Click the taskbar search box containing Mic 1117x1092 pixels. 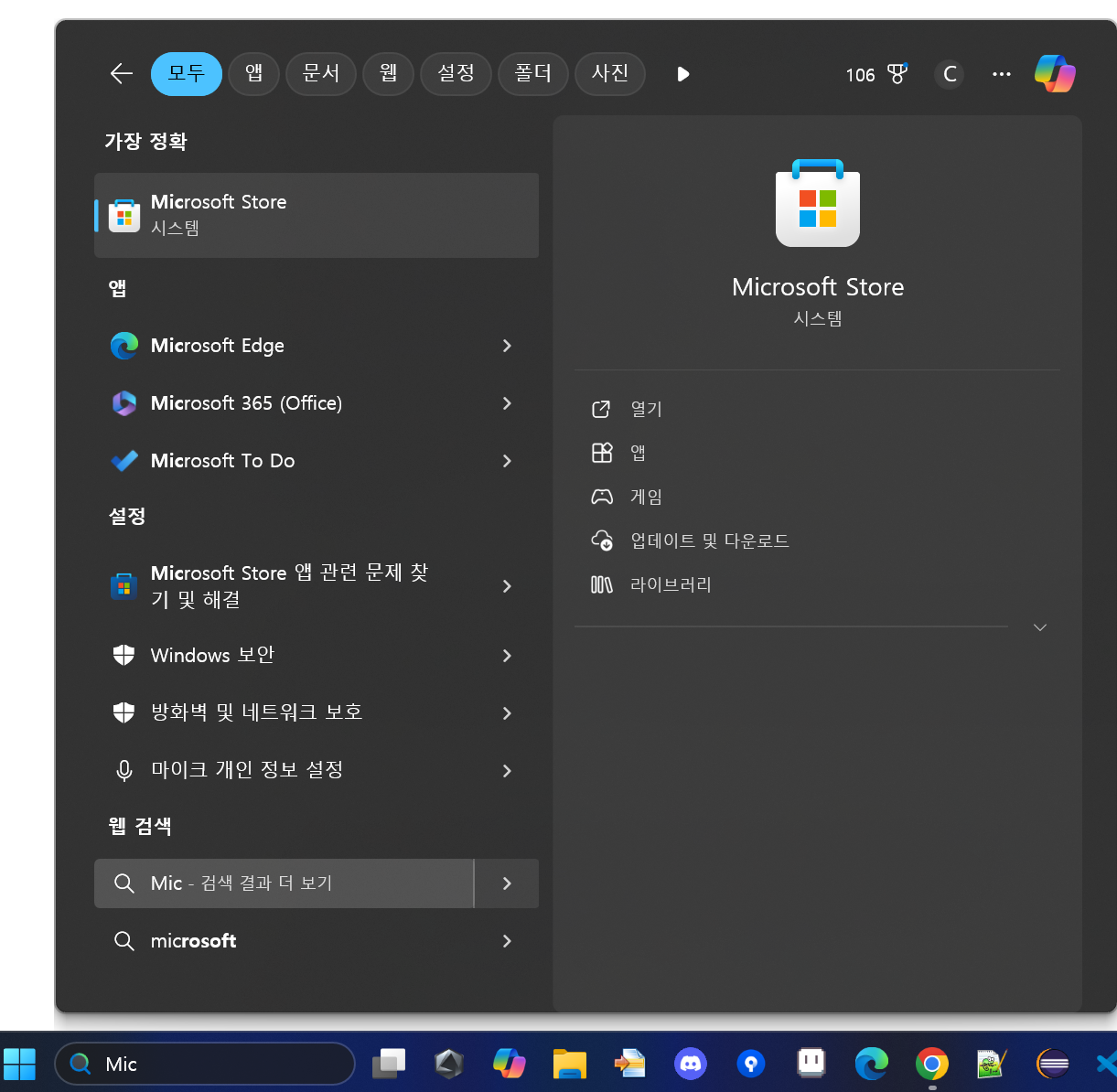(x=205, y=1064)
